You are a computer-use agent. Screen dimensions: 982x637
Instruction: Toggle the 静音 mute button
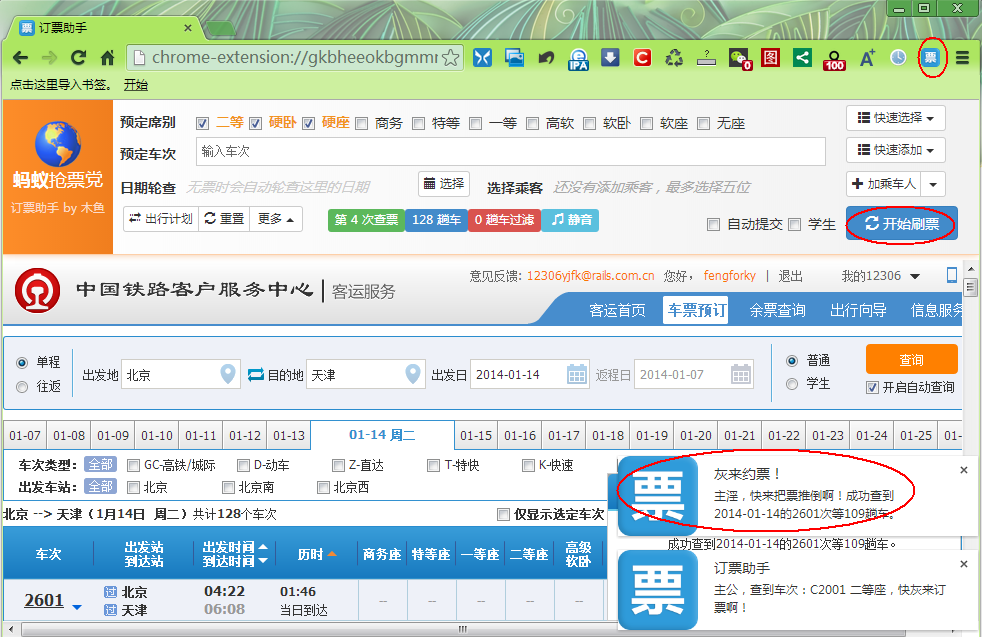(x=571, y=220)
